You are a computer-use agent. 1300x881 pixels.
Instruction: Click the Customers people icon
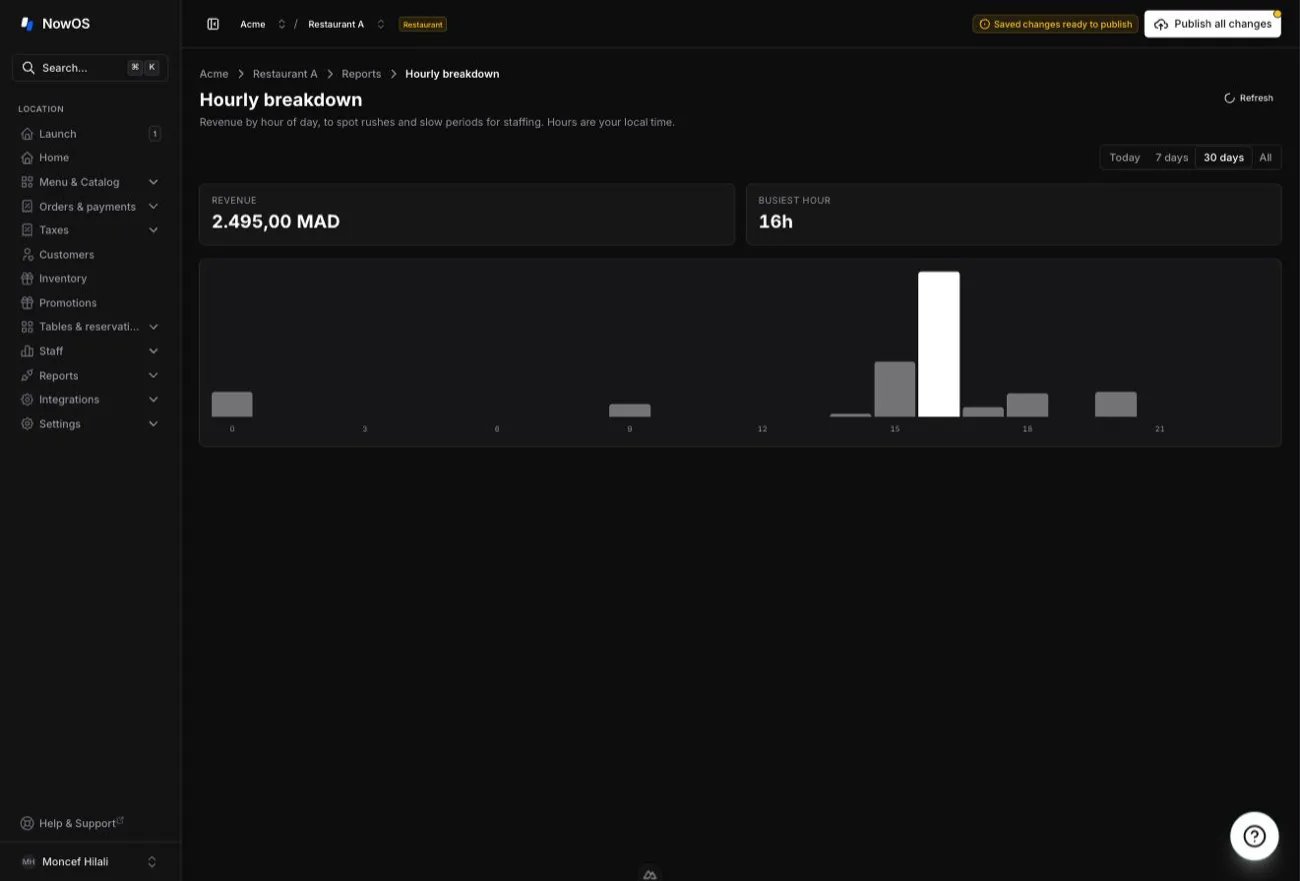[27, 255]
